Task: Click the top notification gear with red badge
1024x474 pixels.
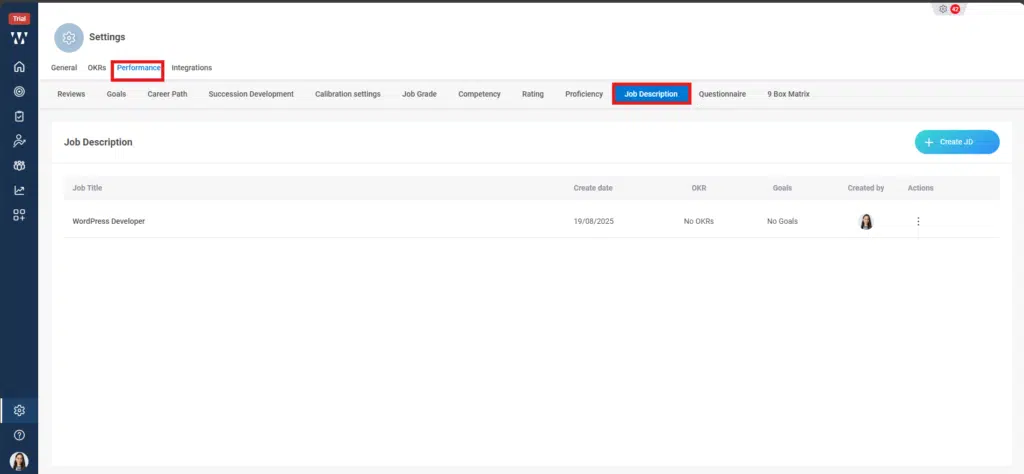Action: pos(947,9)
